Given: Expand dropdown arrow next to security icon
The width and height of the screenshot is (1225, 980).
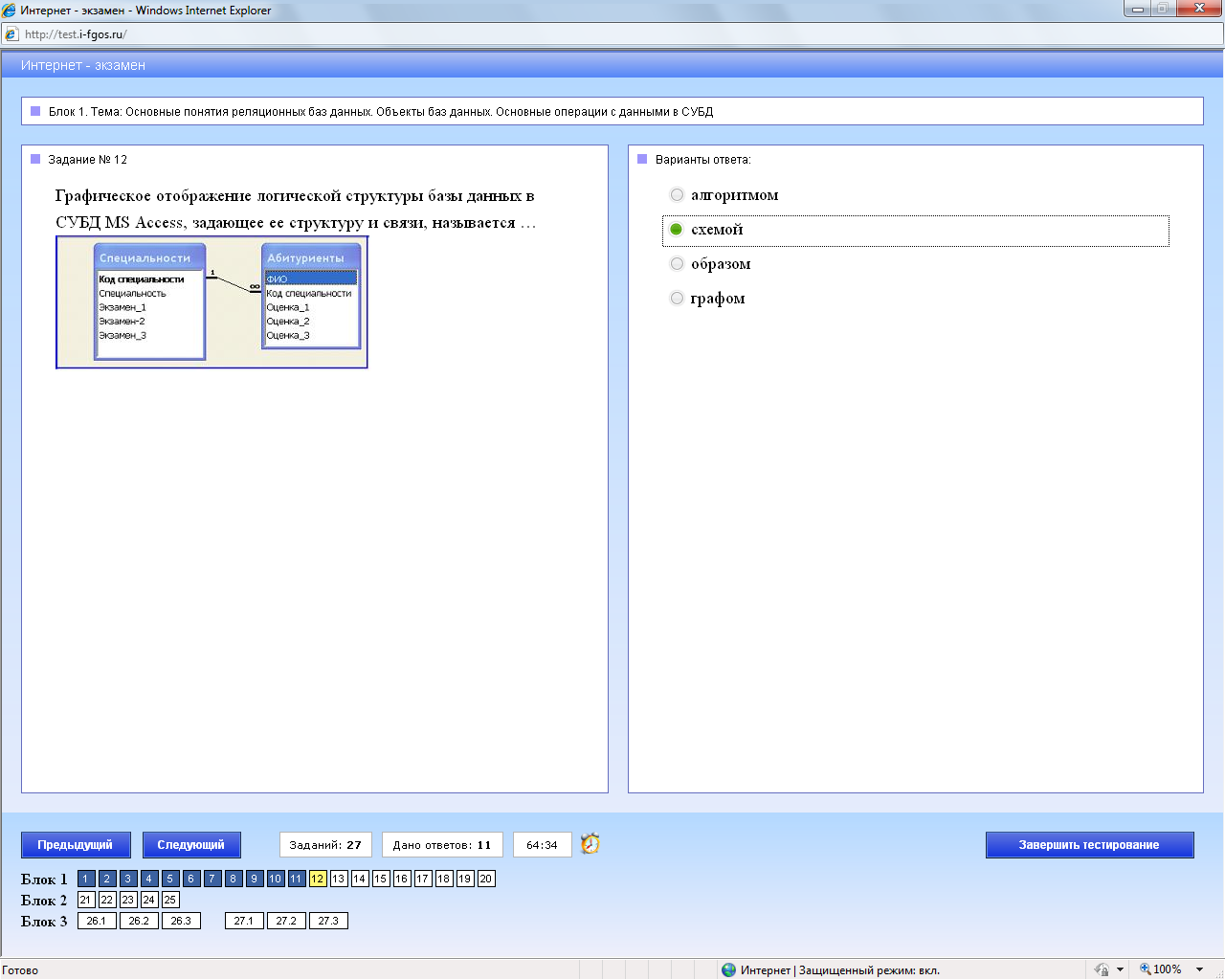Looking at the screenshot, I should 1120,969.
